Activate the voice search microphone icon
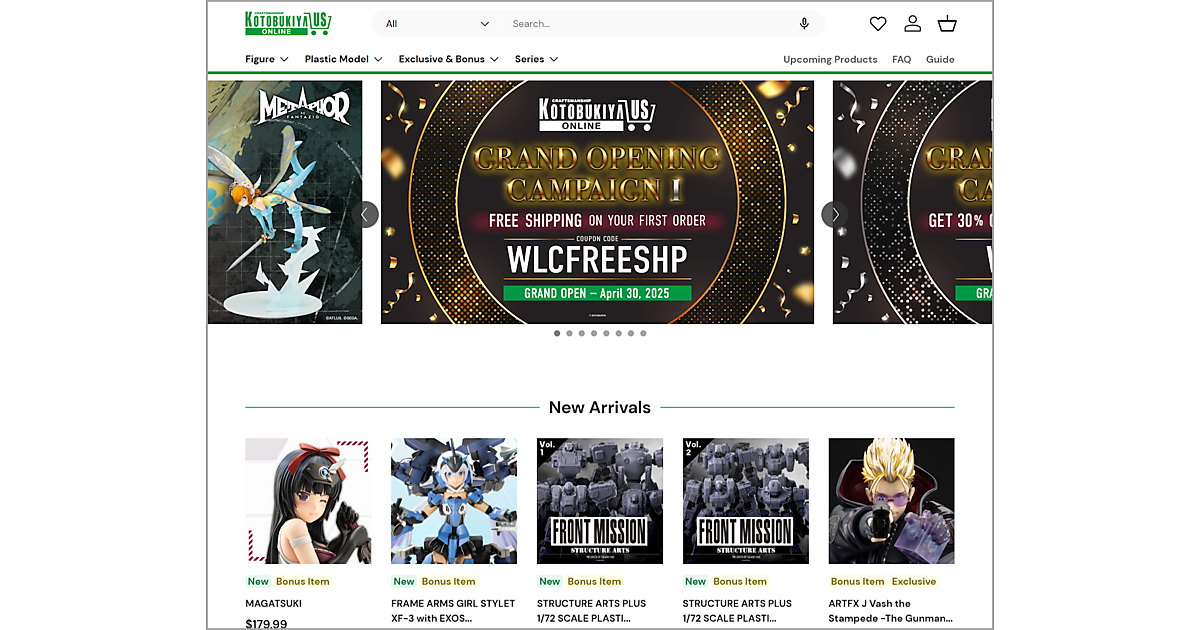 [x=804, y=24]
